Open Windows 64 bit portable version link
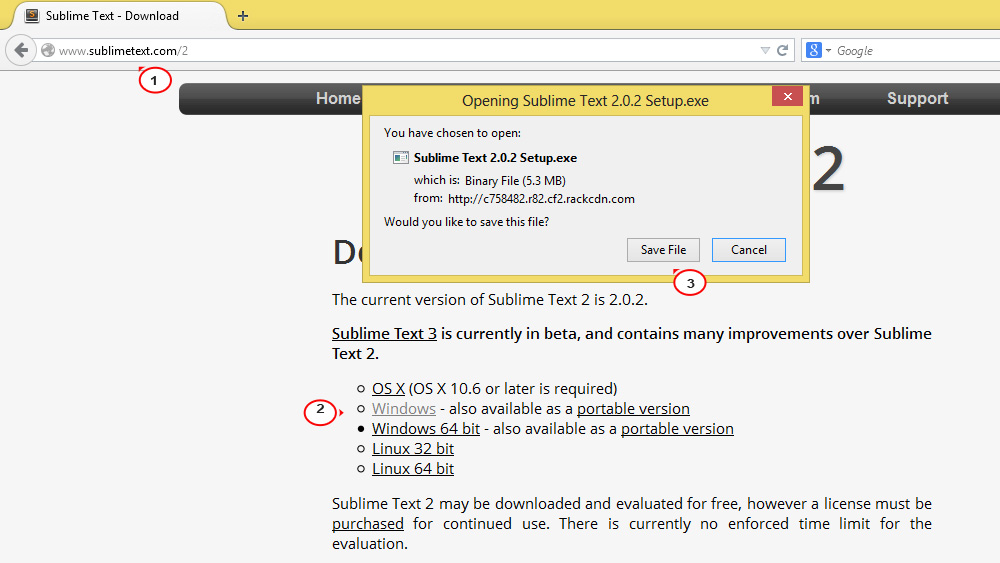Image resolution: width=1000 pixels, height=563 pixels. (677, 428)
